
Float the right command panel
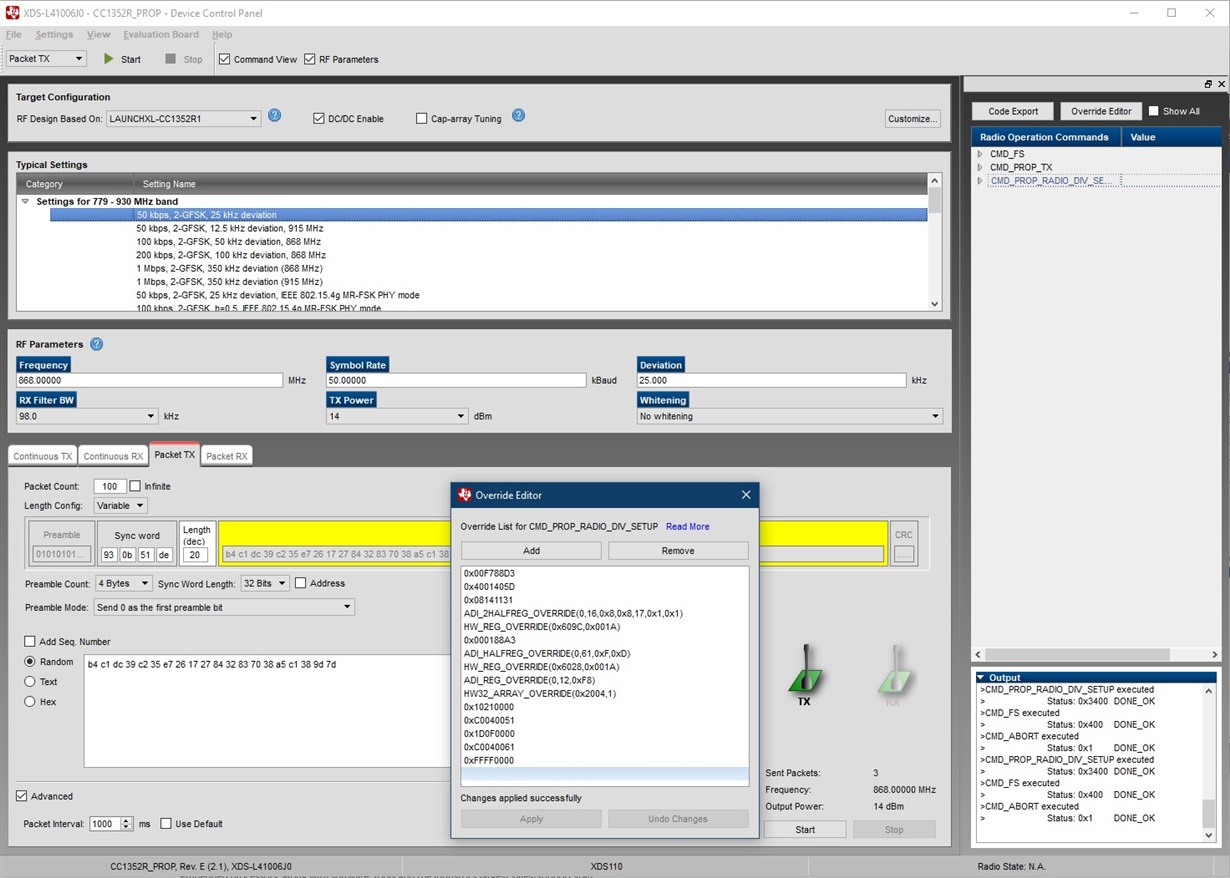click(x=1208, y=84)
